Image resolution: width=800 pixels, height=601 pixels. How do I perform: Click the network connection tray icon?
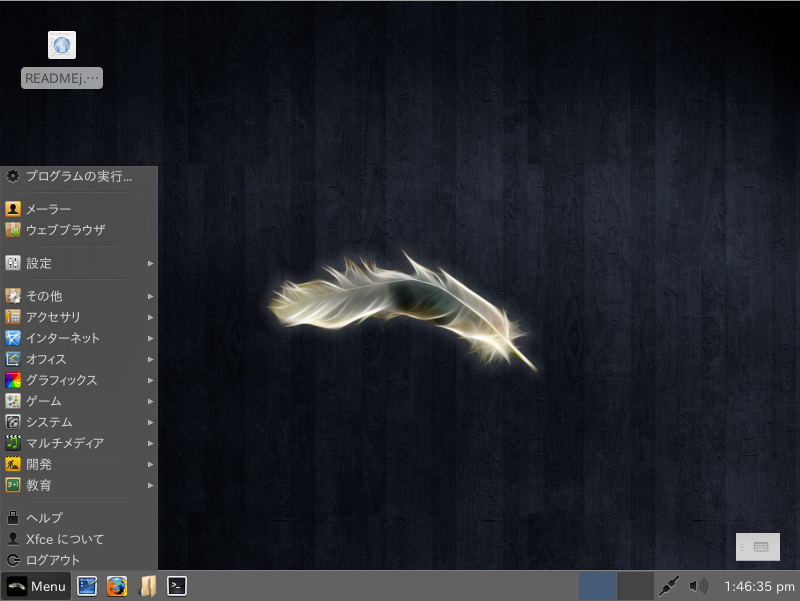668,586
